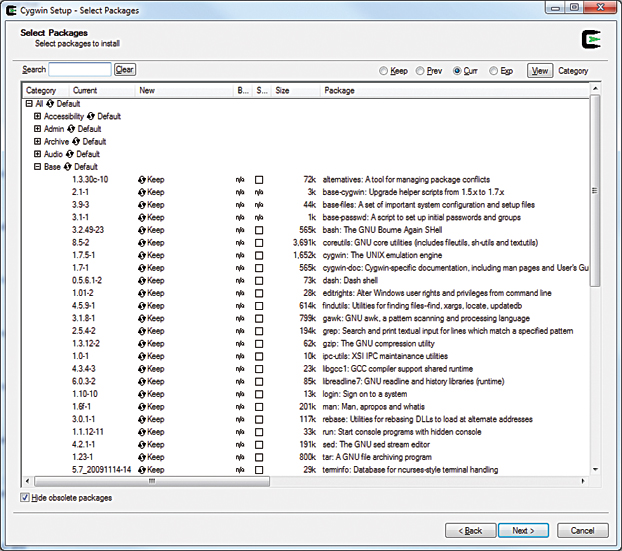This screenshot has width=622, height=551.
Task: Uncheck Hide obsolete packages
Action: tap(25, 497)
